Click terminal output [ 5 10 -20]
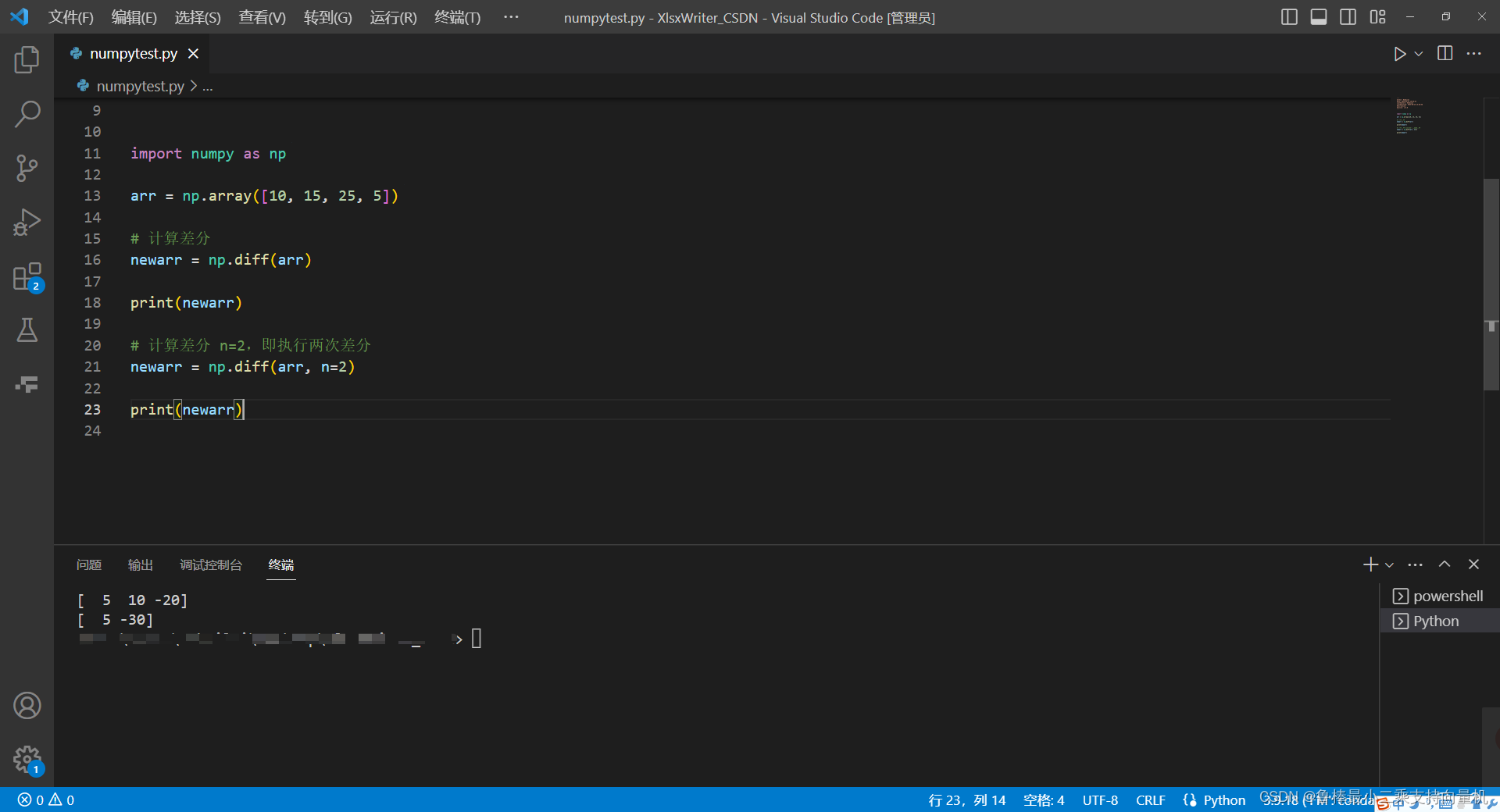This screenshot has height=812, width=1500. pyautogui.click(x=132, y=600)
